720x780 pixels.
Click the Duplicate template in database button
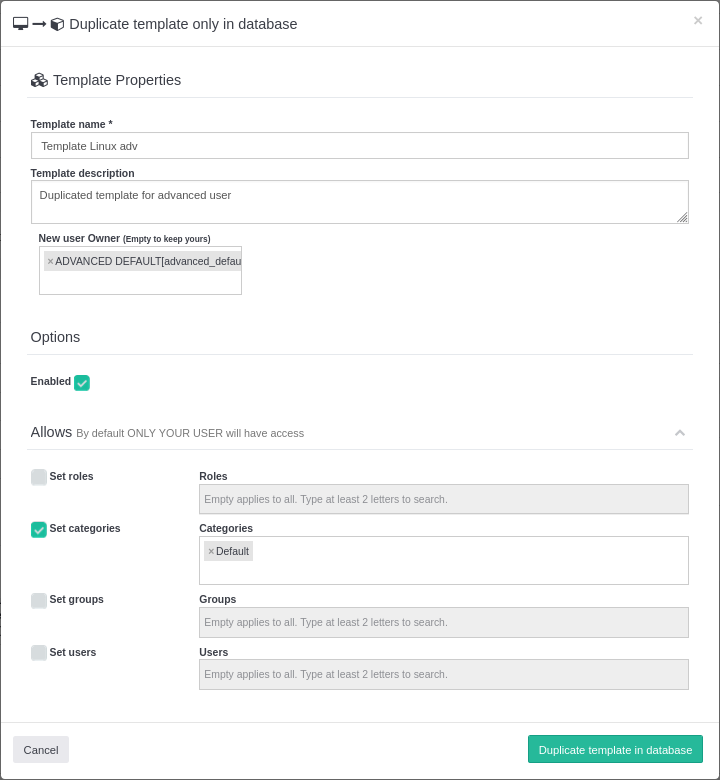pyautogui.click(x=615, y=750)
